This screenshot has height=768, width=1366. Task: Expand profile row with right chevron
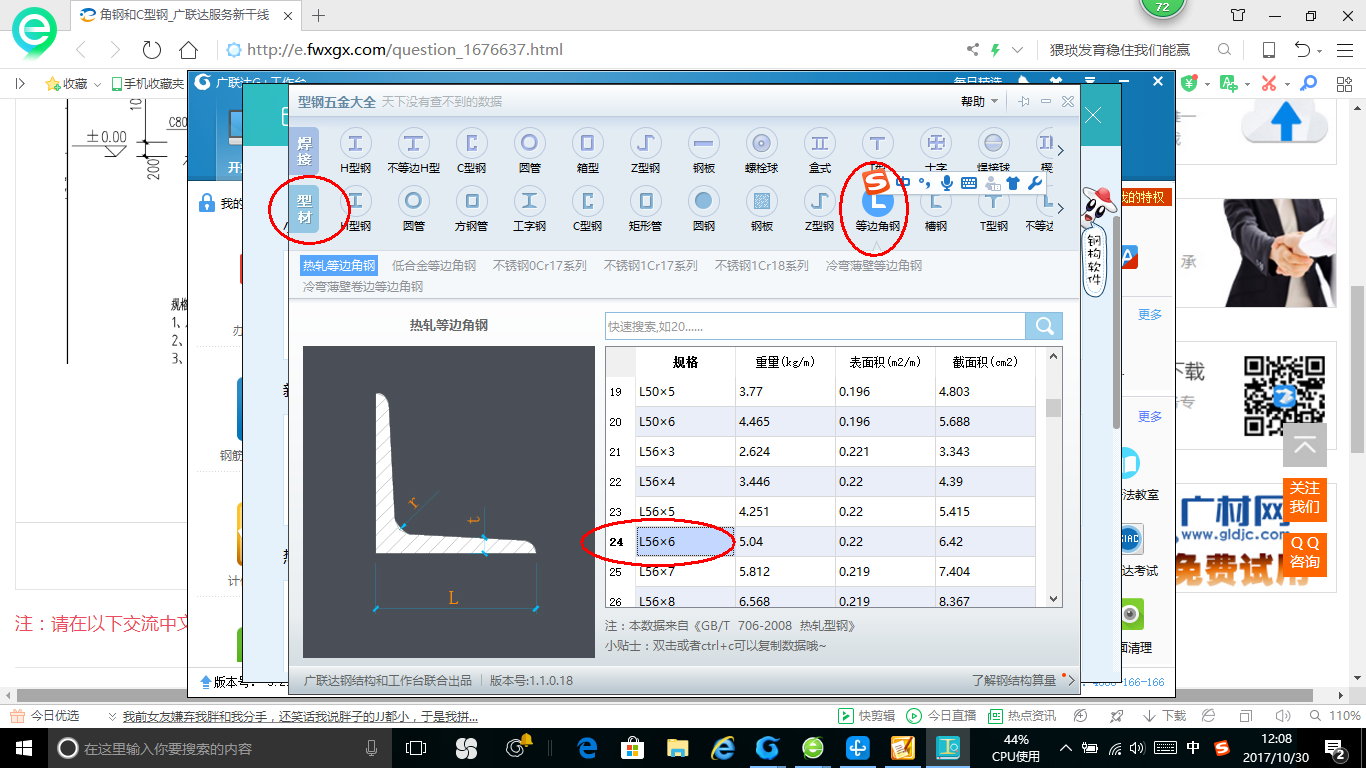pos(1061,209)
